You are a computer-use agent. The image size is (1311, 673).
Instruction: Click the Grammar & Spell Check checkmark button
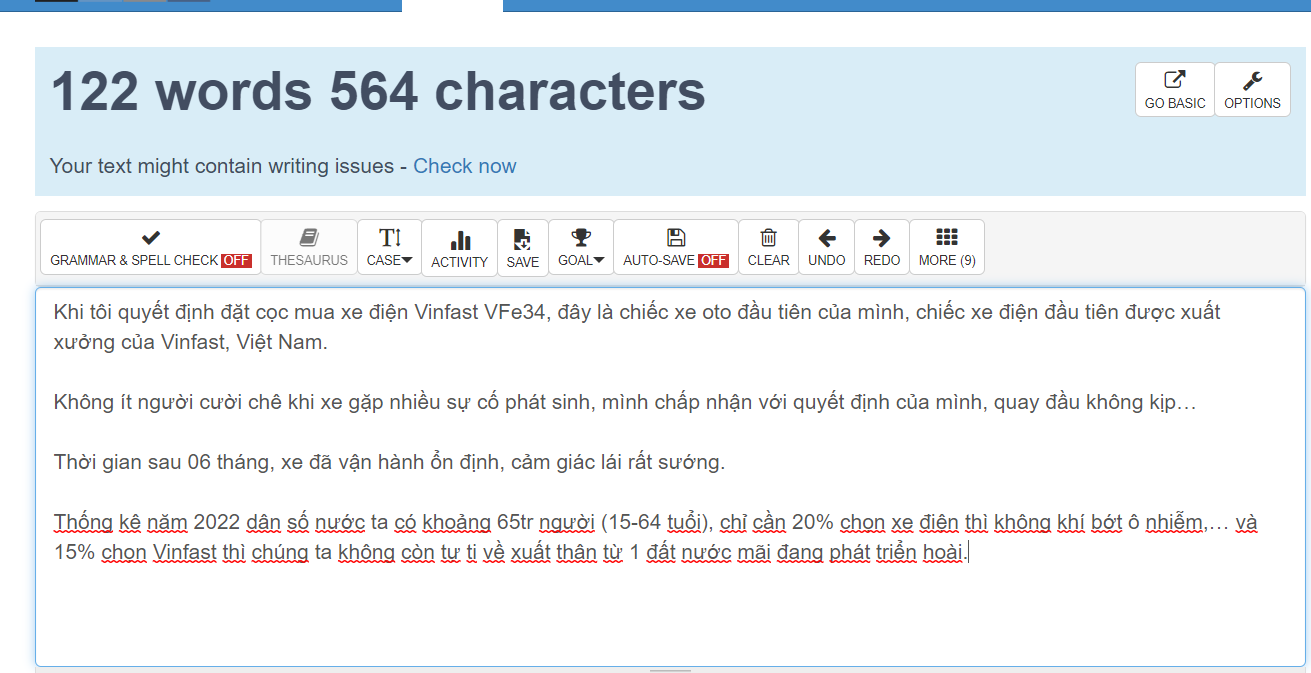pos(150,247)
